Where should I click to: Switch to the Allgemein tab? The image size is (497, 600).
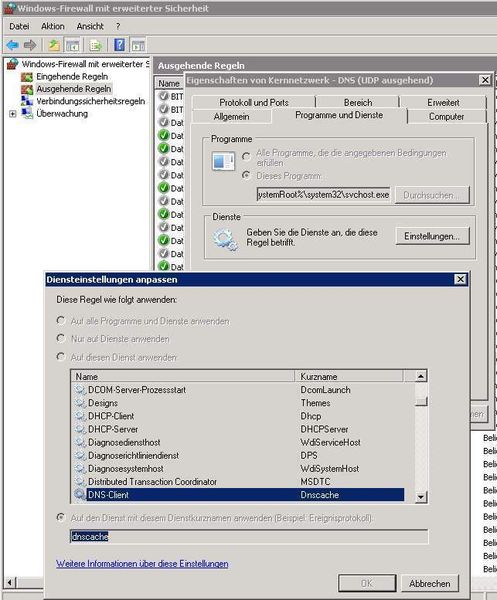click(231, 117)
